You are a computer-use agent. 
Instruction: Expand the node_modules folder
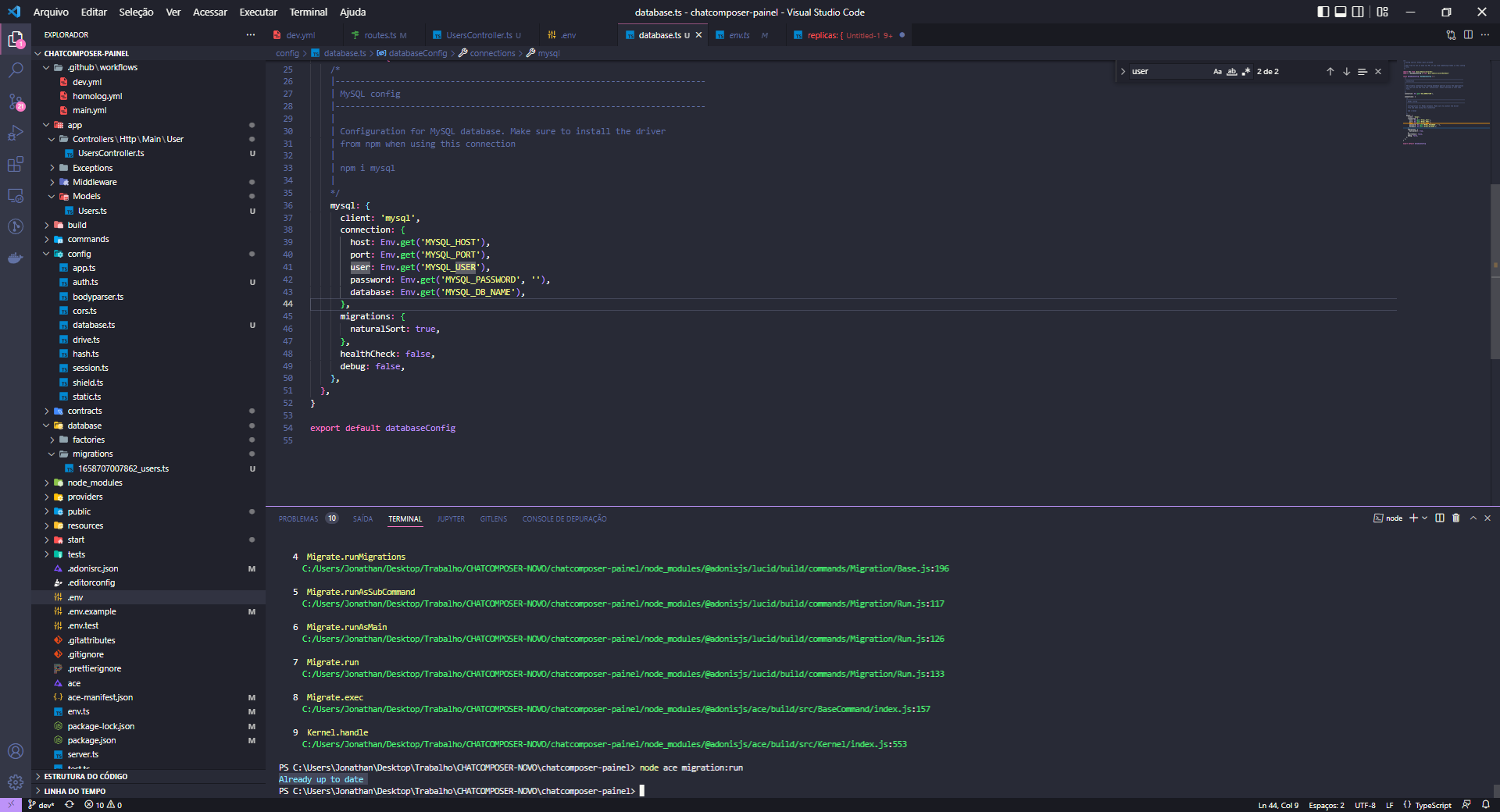click(46, 483)
